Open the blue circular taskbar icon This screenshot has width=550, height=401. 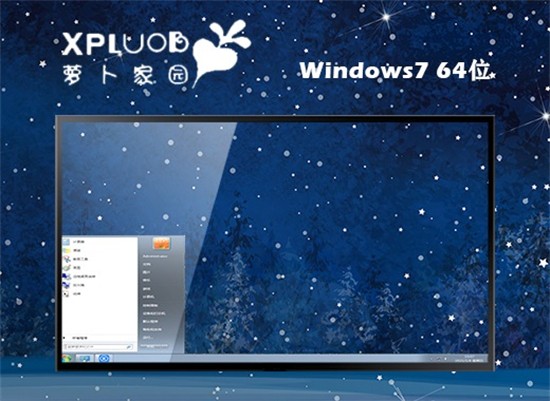tap(104, 358)
